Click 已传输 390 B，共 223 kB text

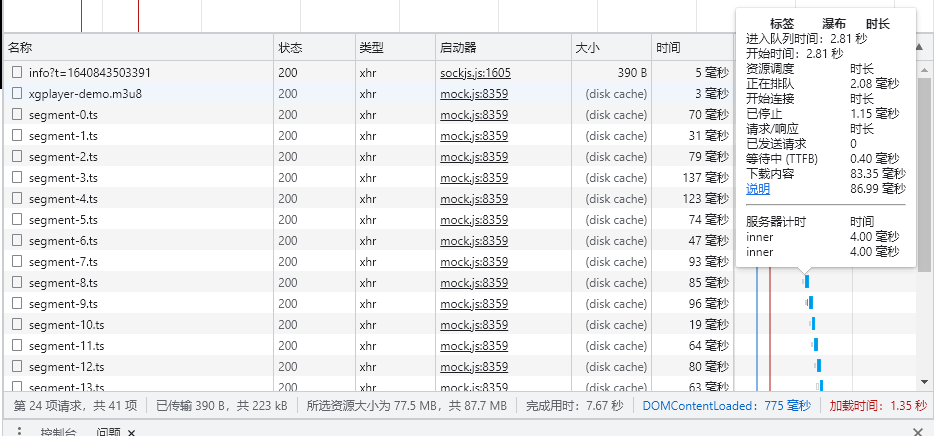point(222,406)
